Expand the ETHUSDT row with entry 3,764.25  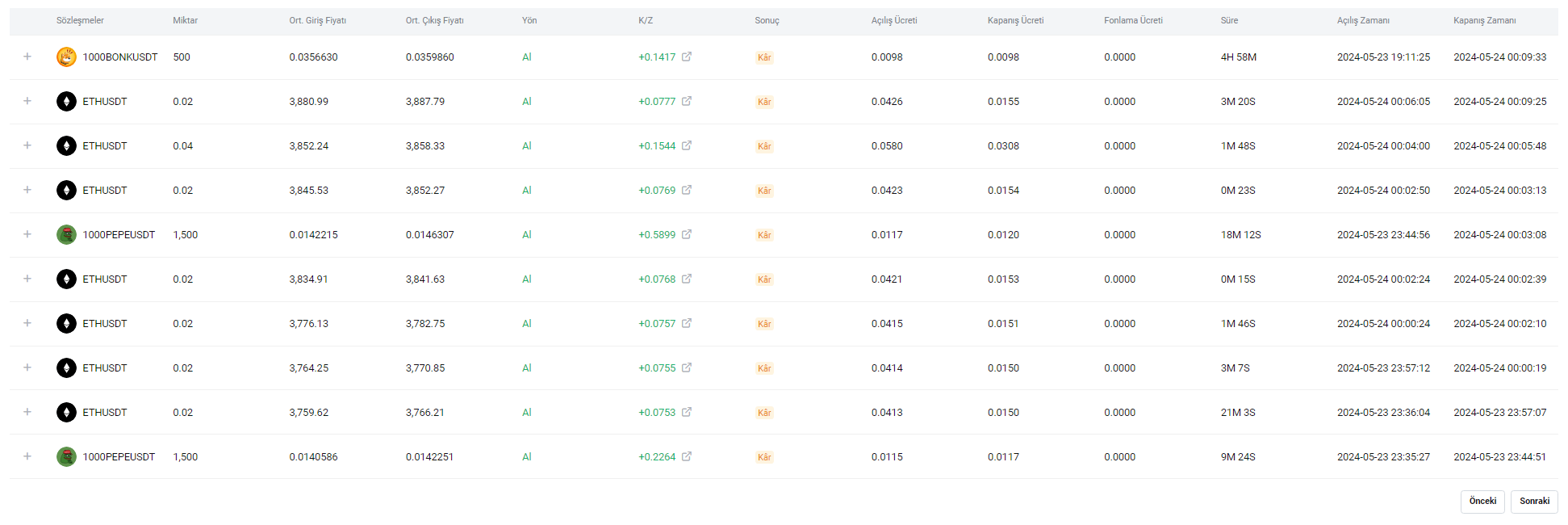(27, 367)
